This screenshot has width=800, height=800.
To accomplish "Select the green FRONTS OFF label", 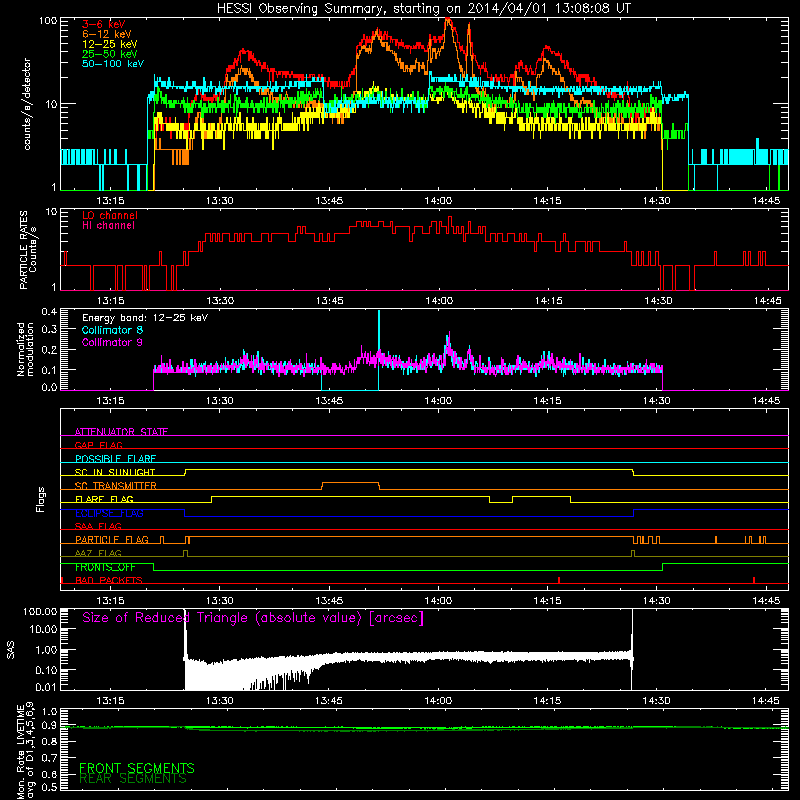I will (105, 567).
